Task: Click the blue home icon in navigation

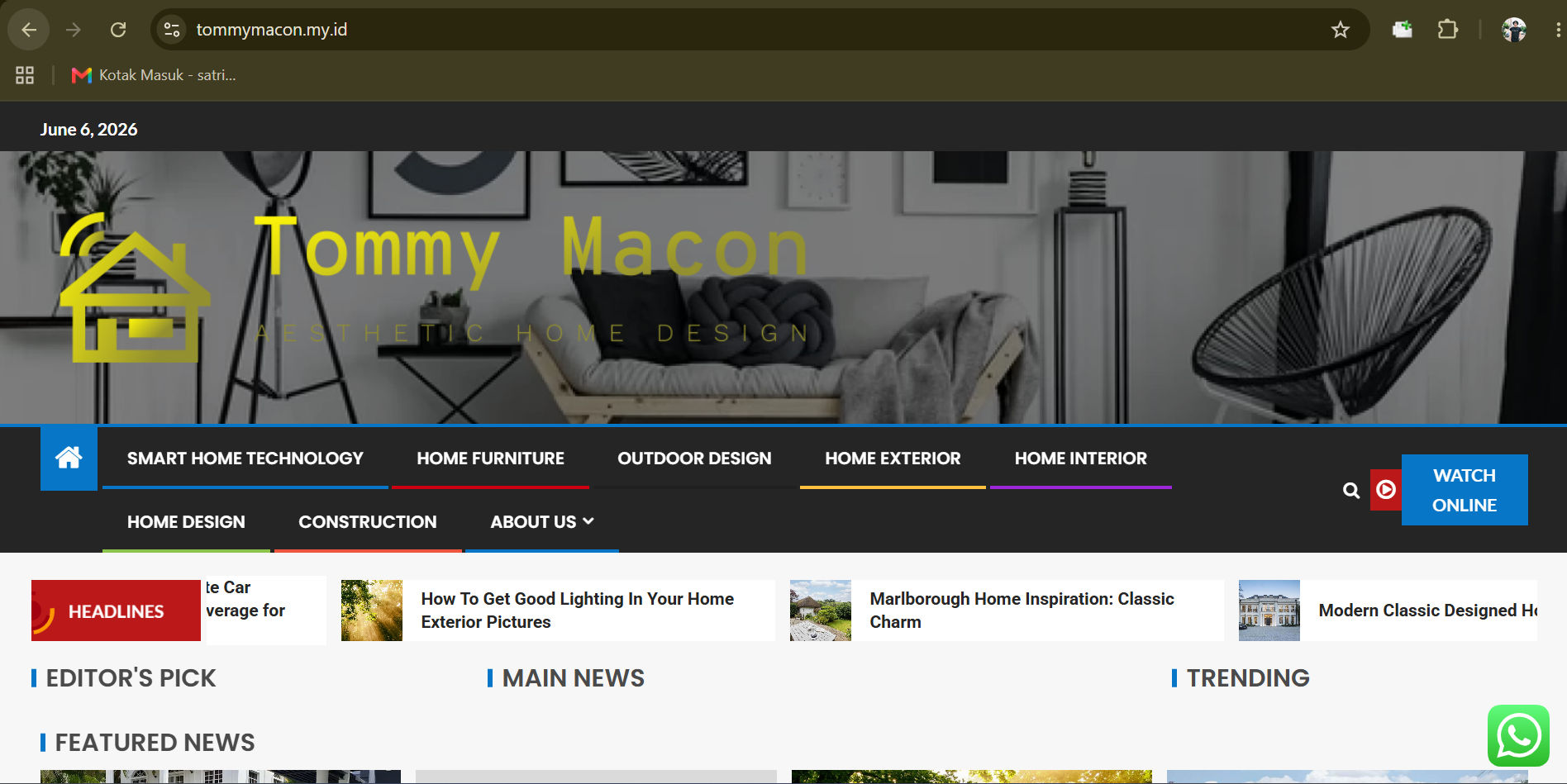Action: [x=69, y=458]
